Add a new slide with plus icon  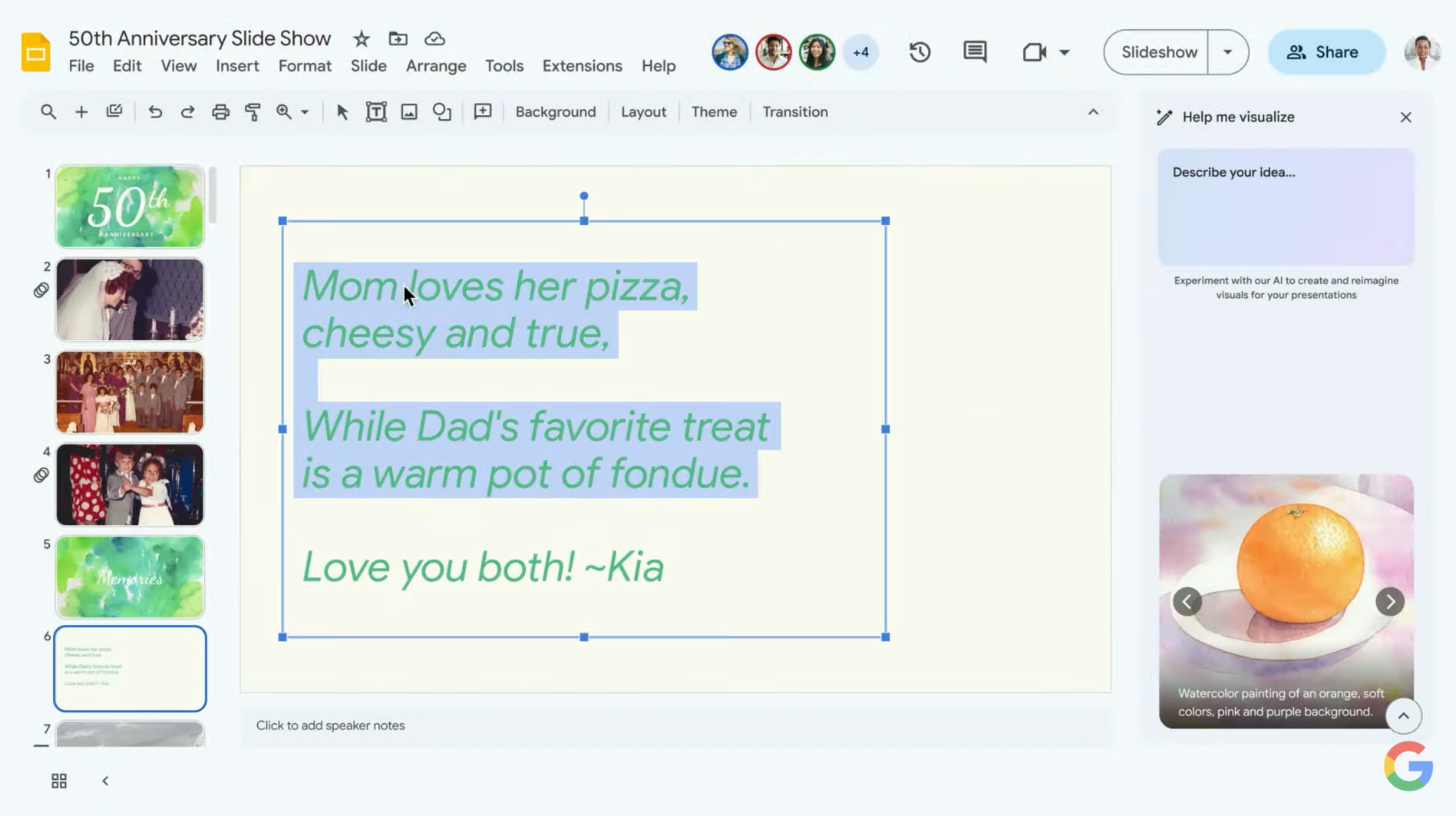point(81,112)
